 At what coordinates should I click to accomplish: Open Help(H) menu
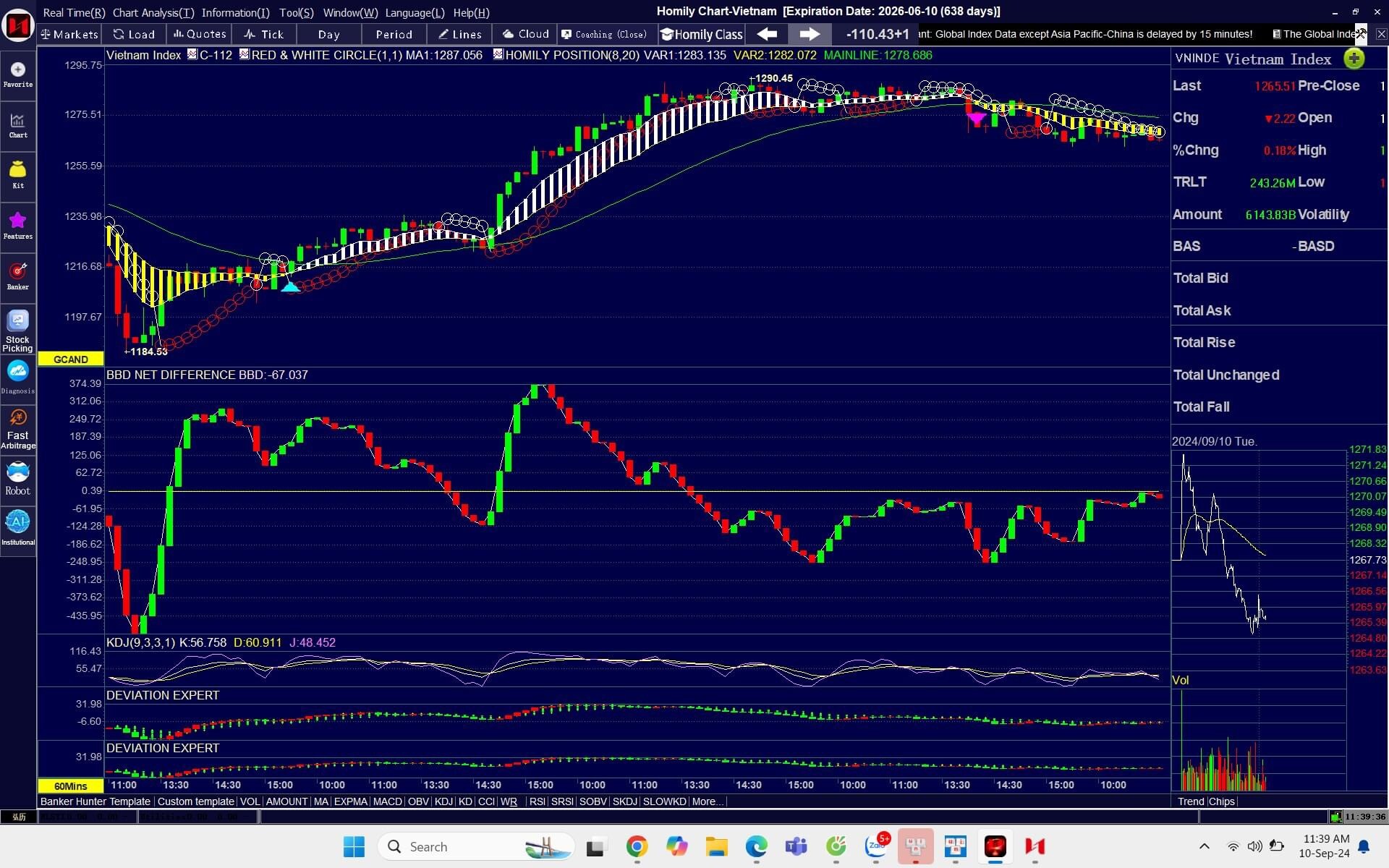pyautogui.click(x=472, y=12)
